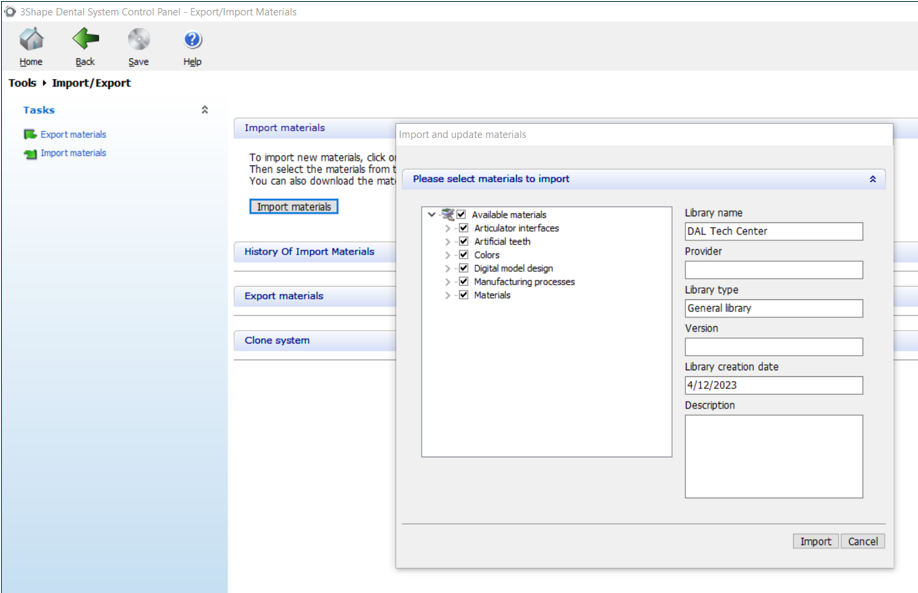The width and height of the screenshot is (918, 593).
Task: Uncheck the Colors checkbox
Action: 464,255
